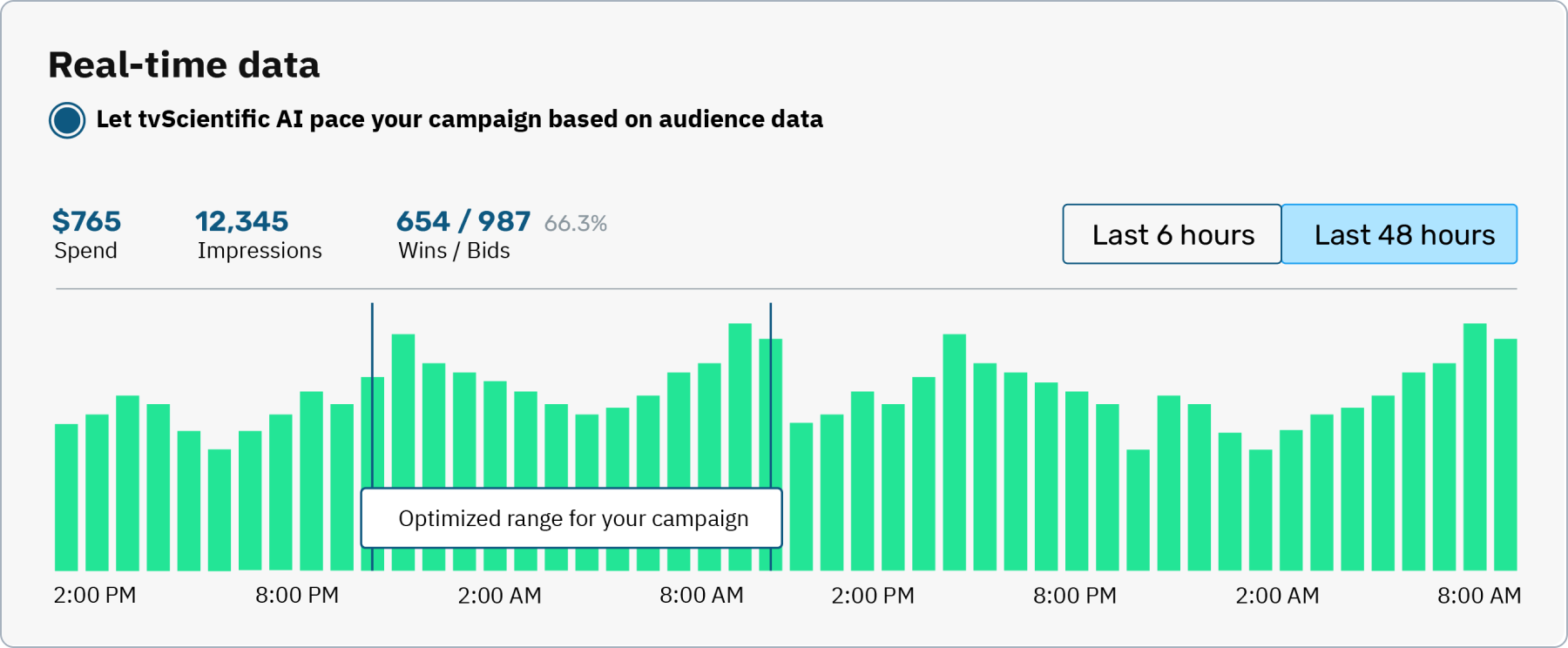The image size is (1568, 648).
Task: Click the Optimized range for your campaign label
Action: point(571,518)
